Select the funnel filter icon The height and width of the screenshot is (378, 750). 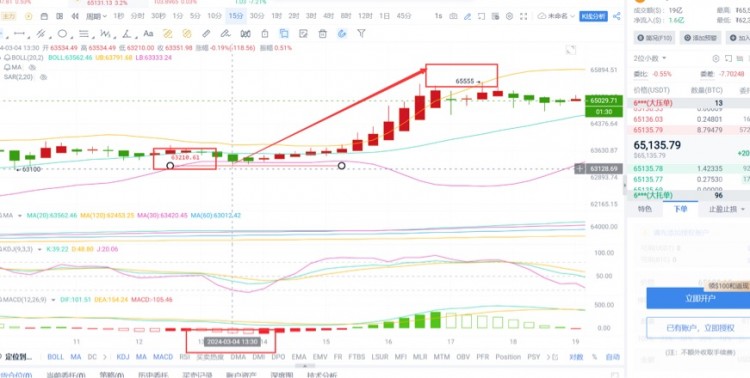pyautogui.click(x=362, y=33)
